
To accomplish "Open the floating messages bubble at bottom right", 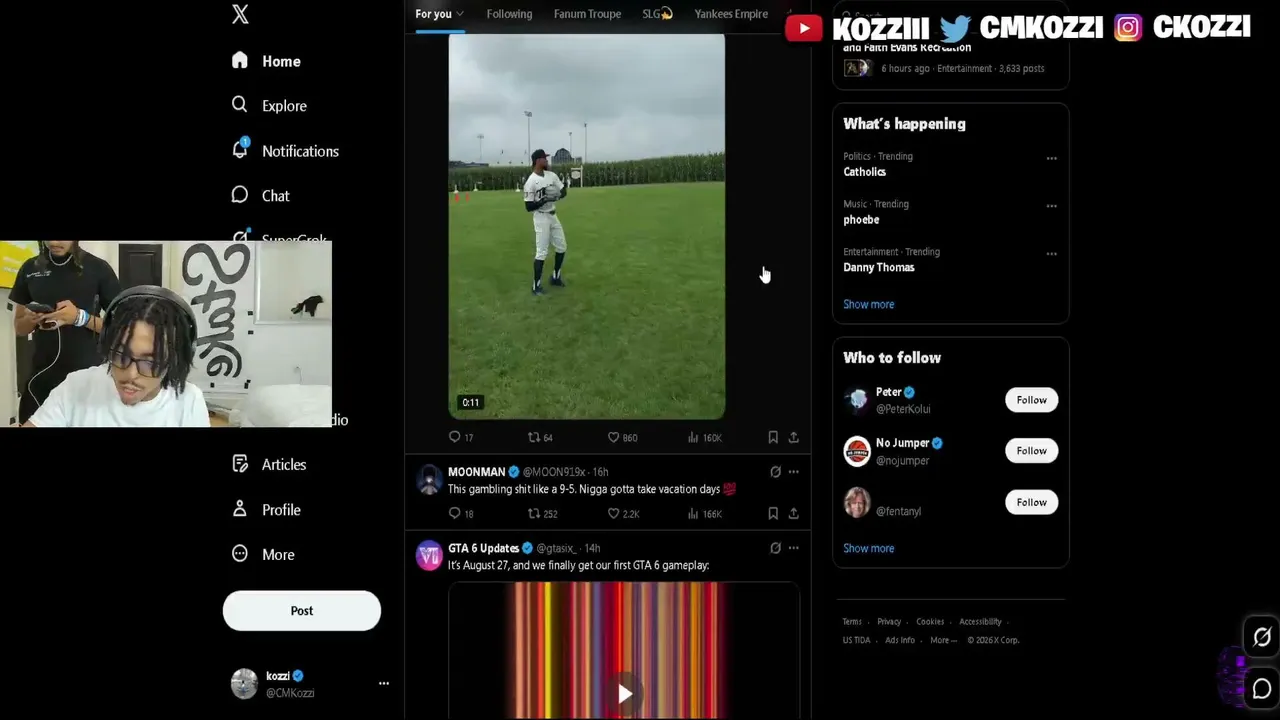I will tap(1262, 688).
